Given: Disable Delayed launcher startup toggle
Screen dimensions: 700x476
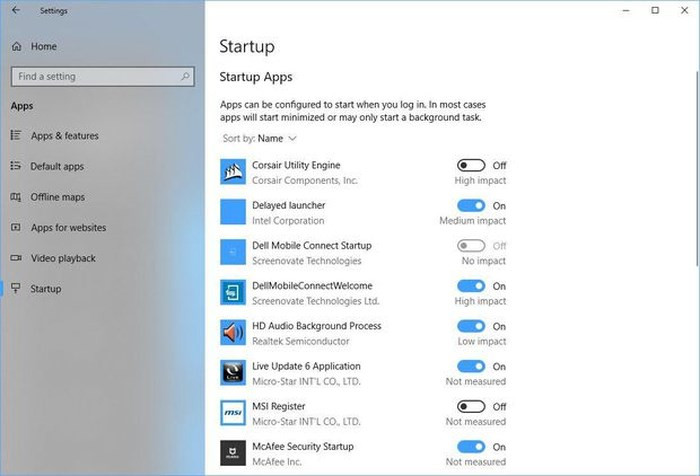Looking at the screenshot, I should point(471,205).
